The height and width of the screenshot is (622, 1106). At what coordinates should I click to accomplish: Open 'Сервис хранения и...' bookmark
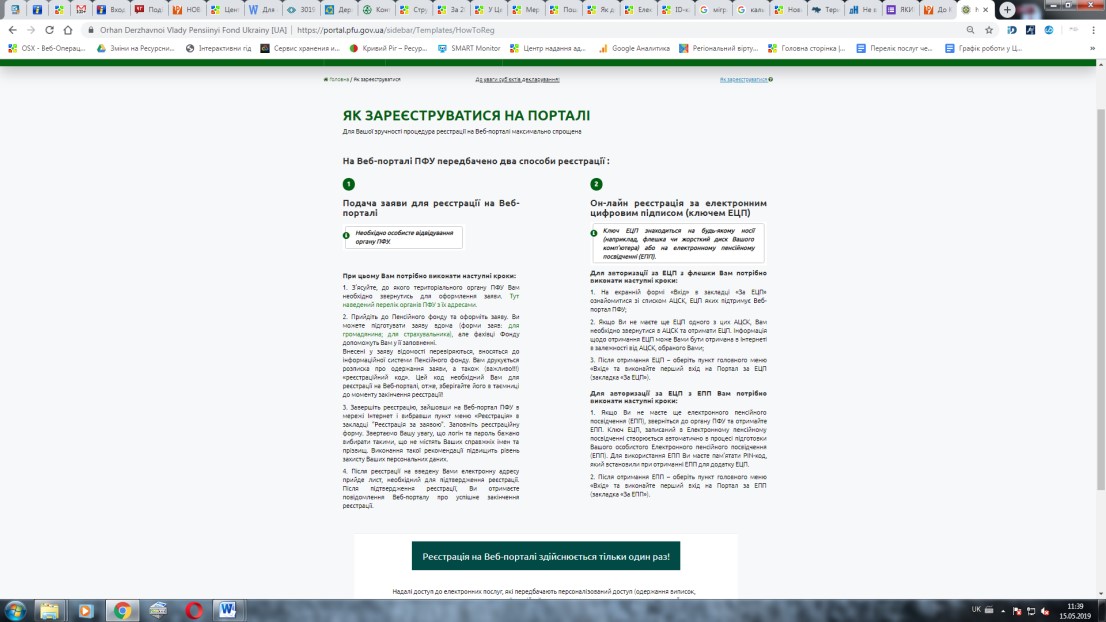[x=300, y=49]
